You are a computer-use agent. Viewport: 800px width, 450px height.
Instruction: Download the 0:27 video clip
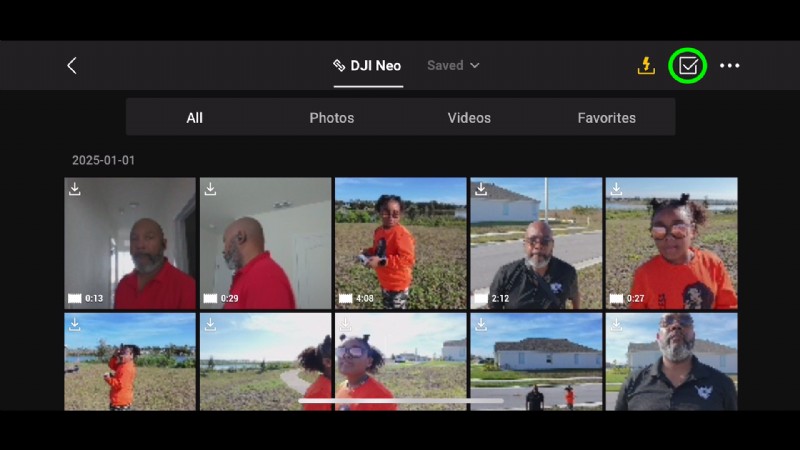pos(616,189)
